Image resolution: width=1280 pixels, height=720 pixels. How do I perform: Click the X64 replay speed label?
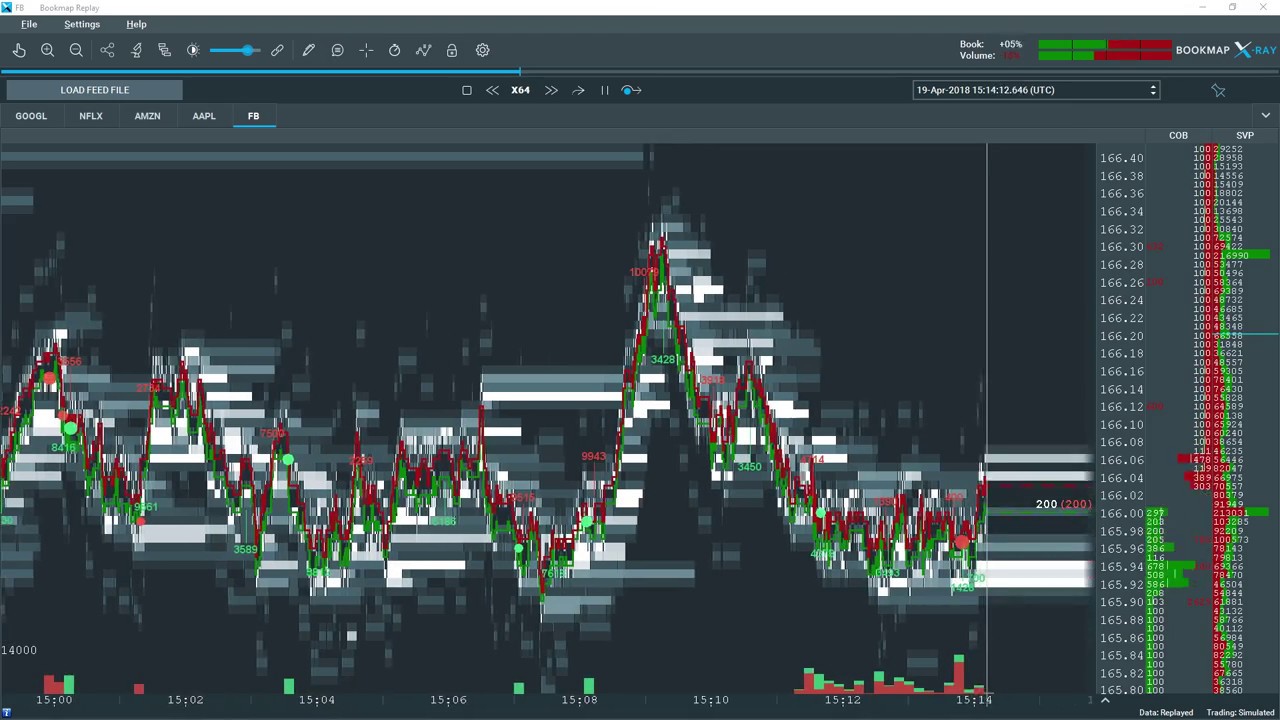[521, 90]
